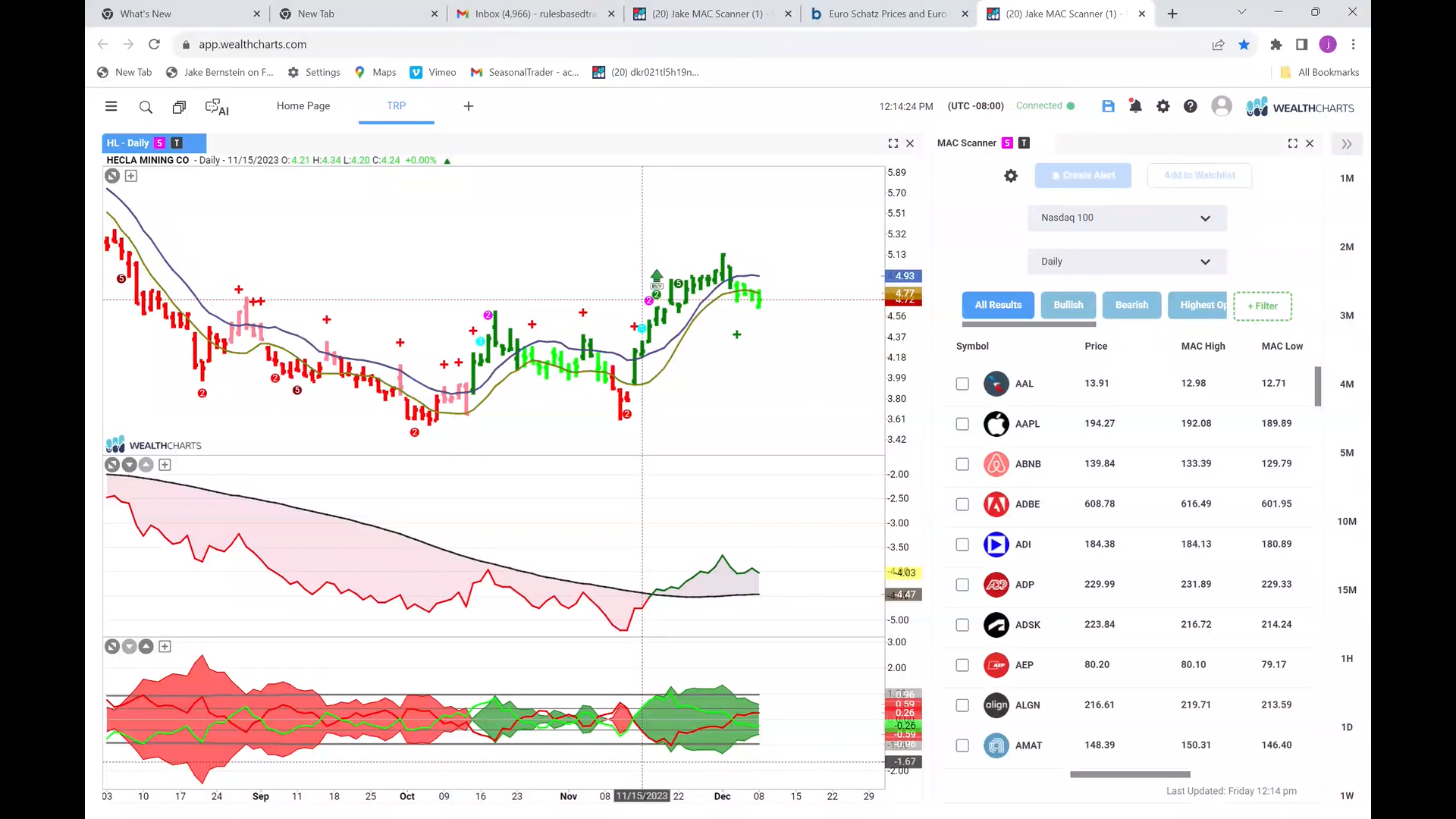The height and width of the screenshot is (819, 1456).
Task: Hide the bottom pane indicator
Action: click(112, 647)
